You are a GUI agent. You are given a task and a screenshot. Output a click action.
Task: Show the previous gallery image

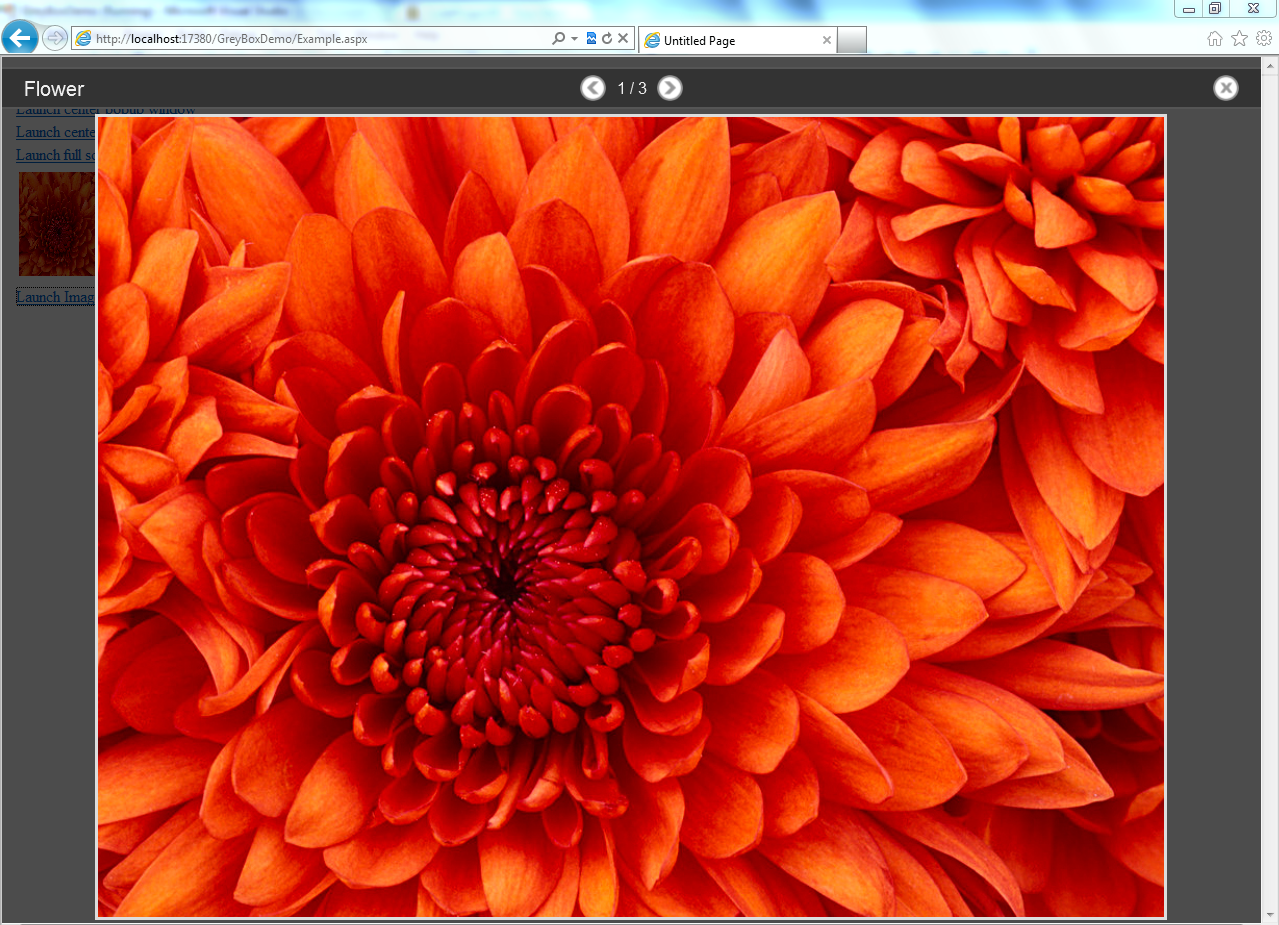593,88
